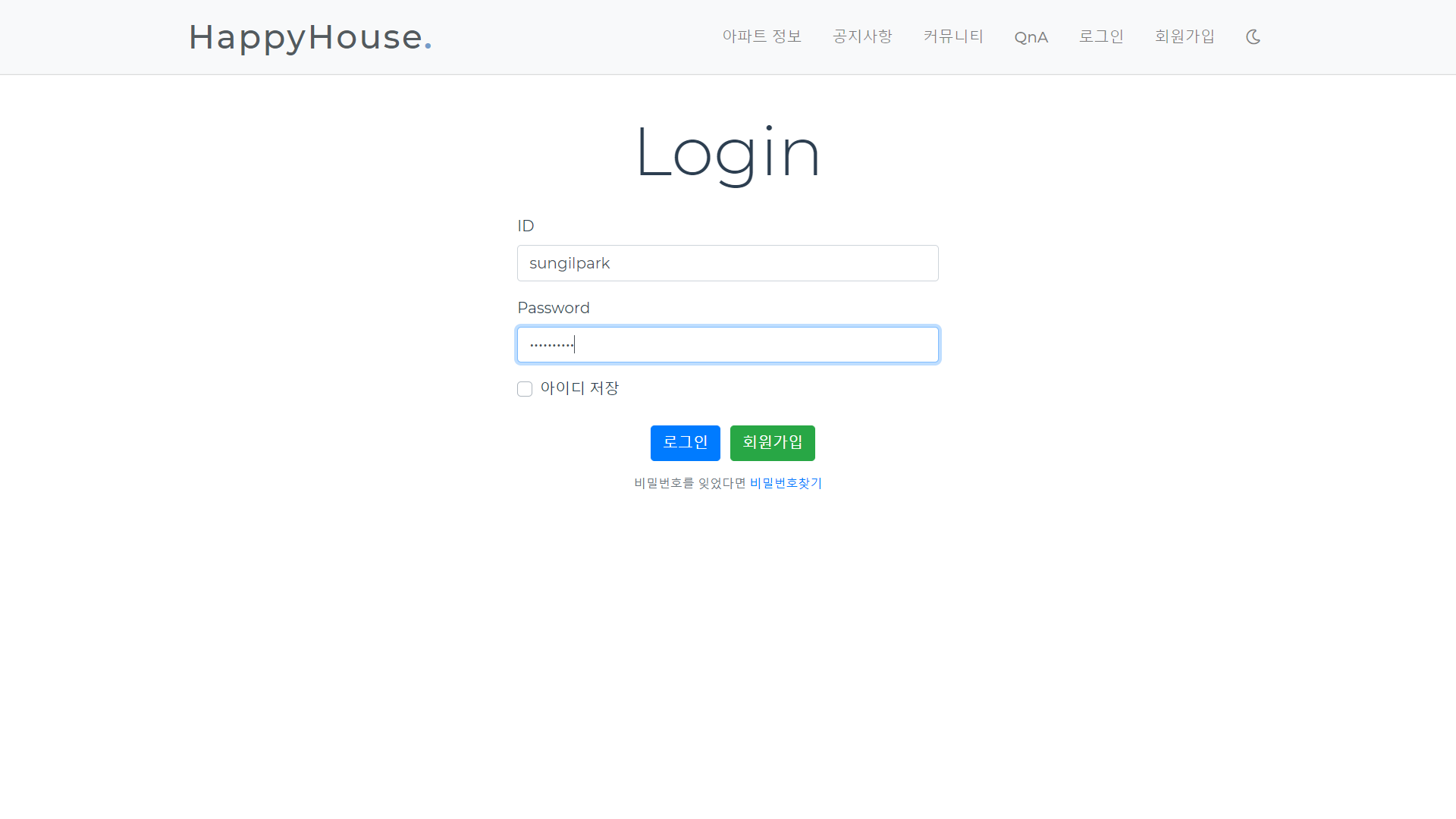Select 로그인 in the navigation bar

point(1101,36)
